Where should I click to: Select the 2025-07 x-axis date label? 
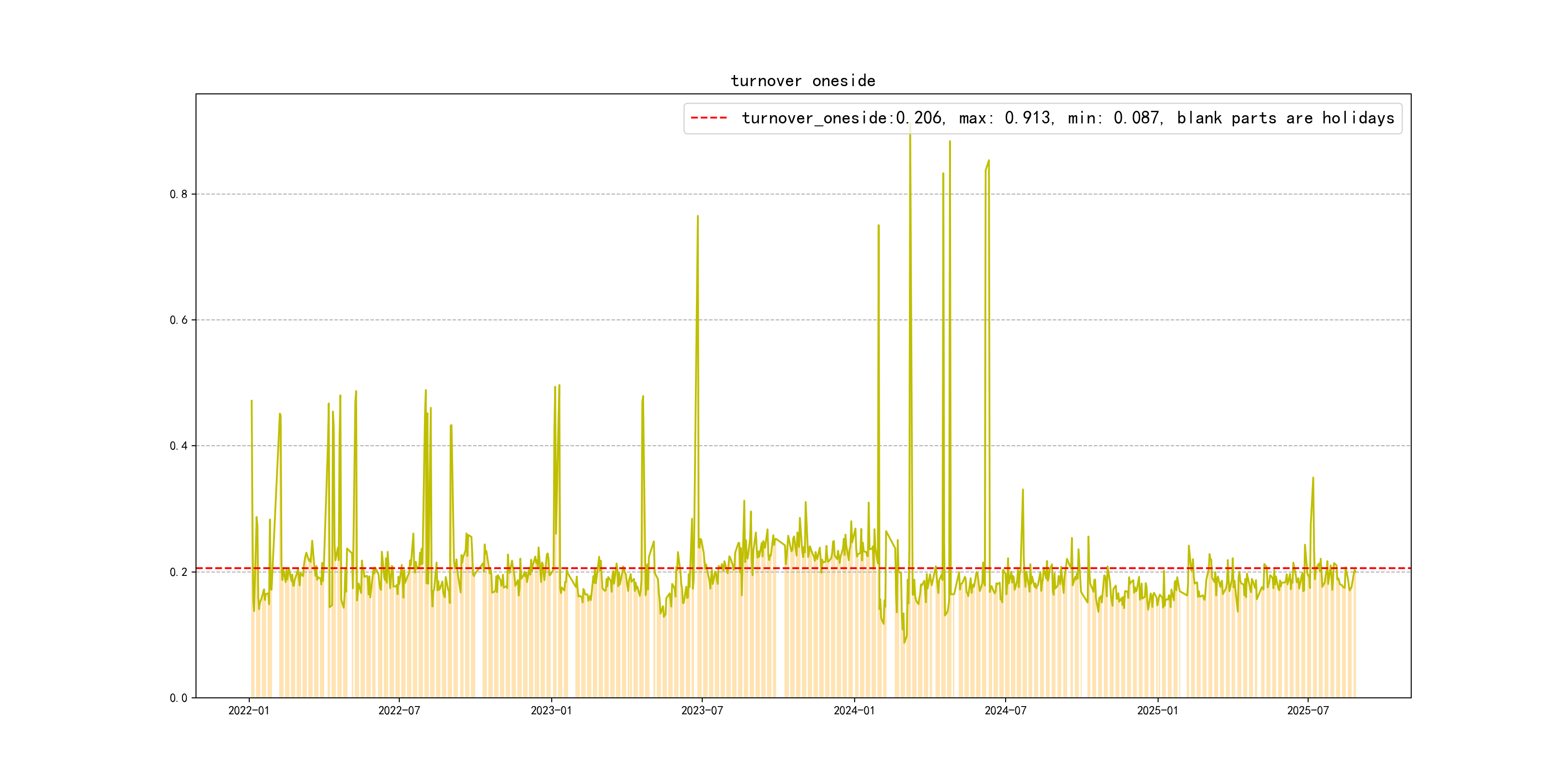(1308, 711)
